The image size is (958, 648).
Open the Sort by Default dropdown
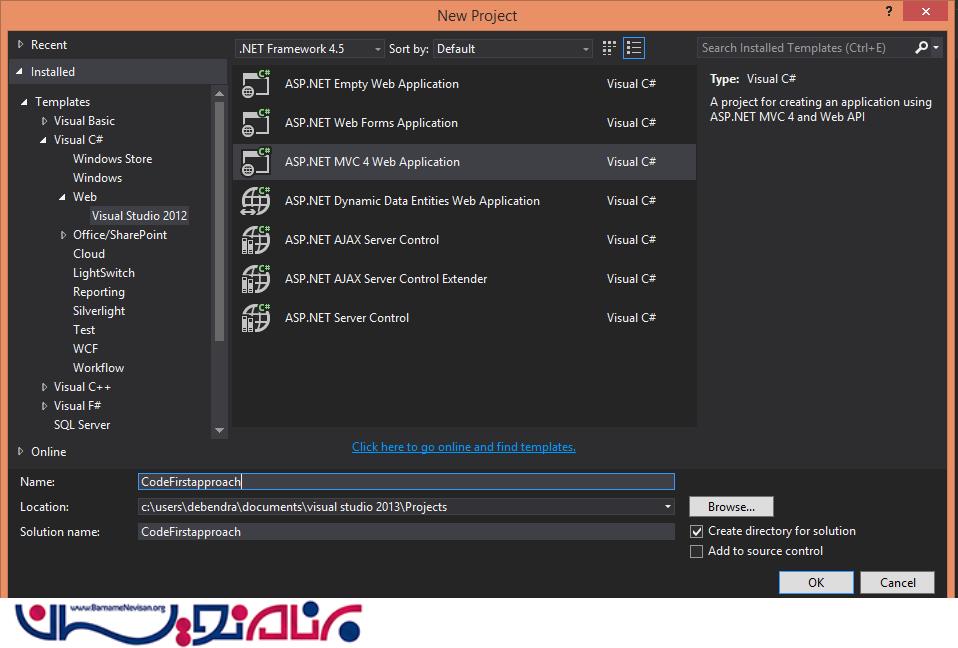(513, 48)
